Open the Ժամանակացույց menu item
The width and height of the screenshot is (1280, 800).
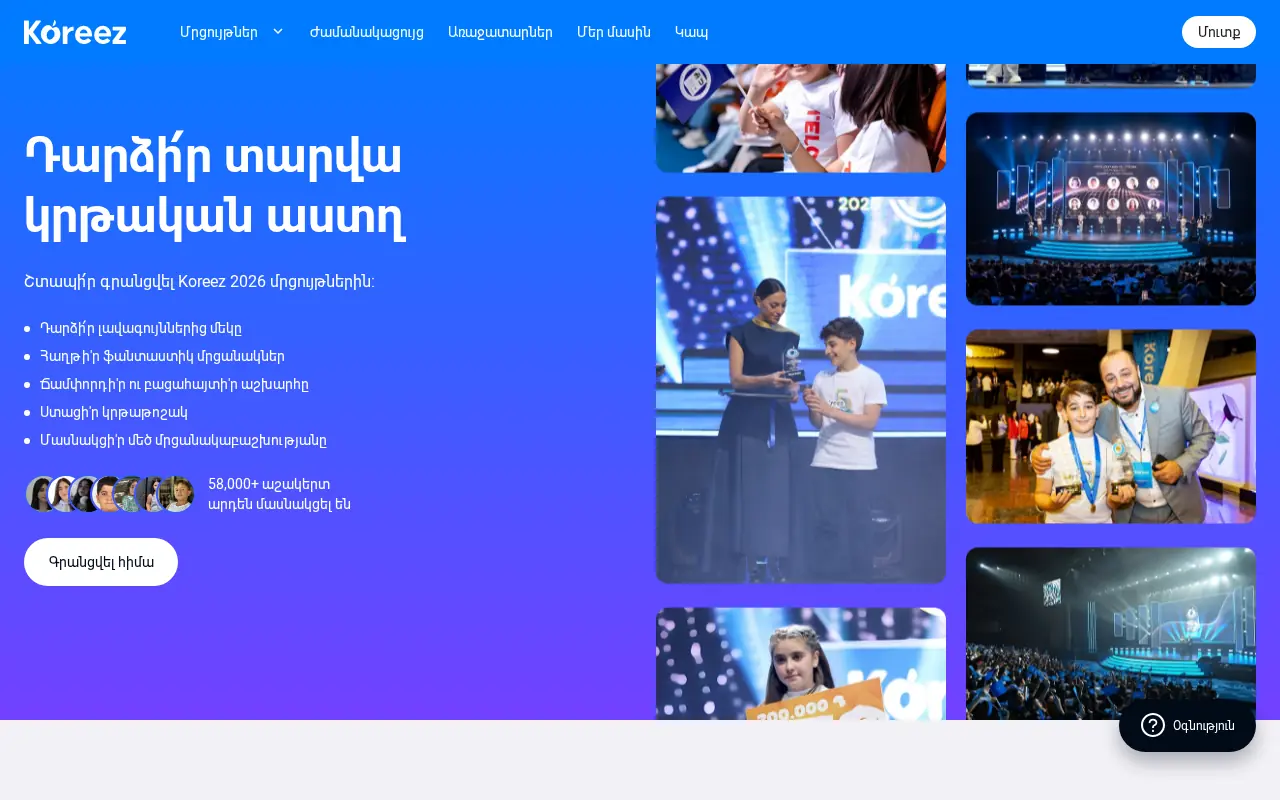point(367,32)
